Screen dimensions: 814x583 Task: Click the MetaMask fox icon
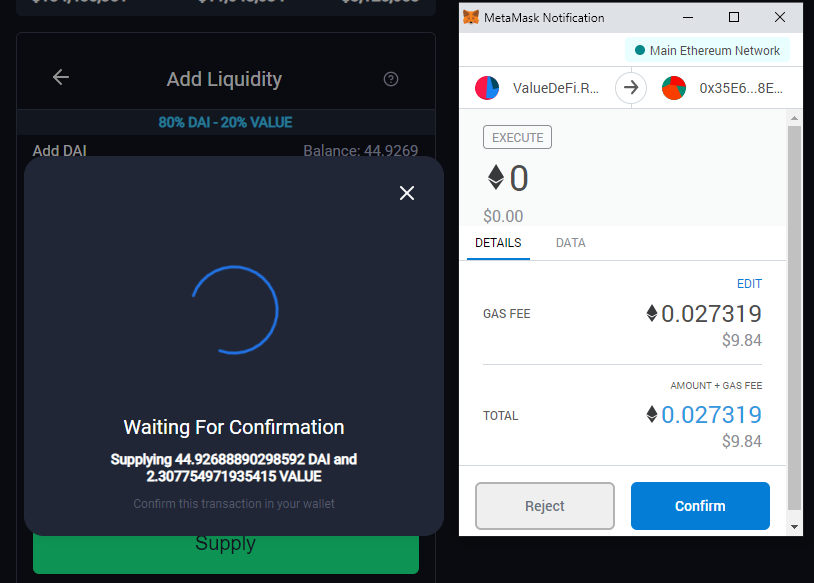point(471,17)
